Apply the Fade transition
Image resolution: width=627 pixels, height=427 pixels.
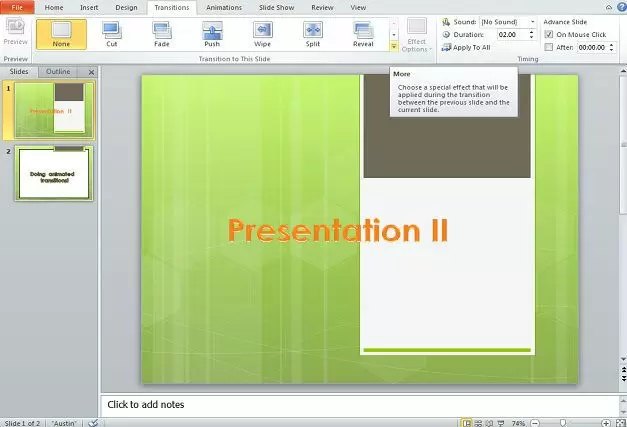[162, 34]
